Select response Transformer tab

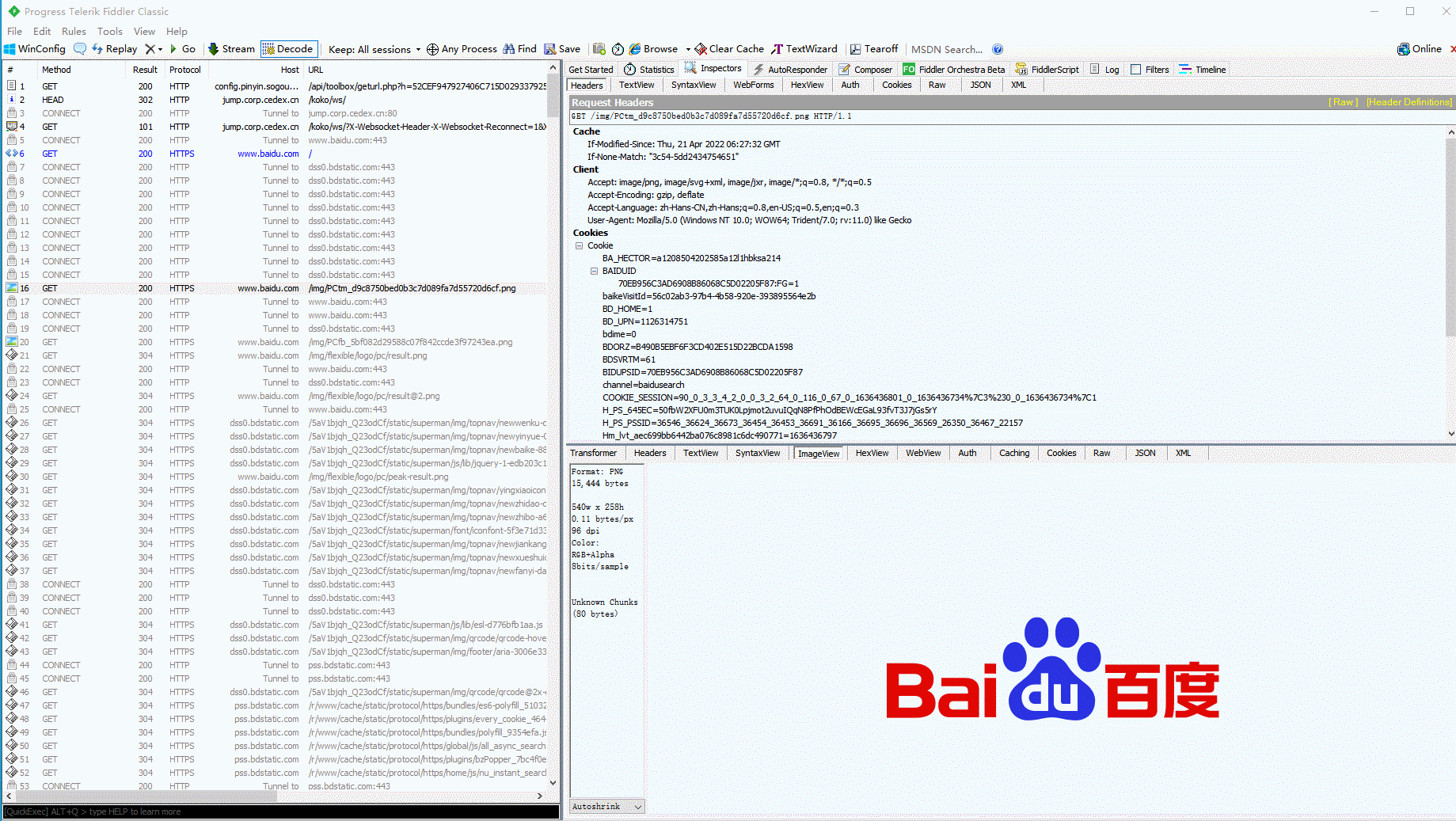pos(593,453)
